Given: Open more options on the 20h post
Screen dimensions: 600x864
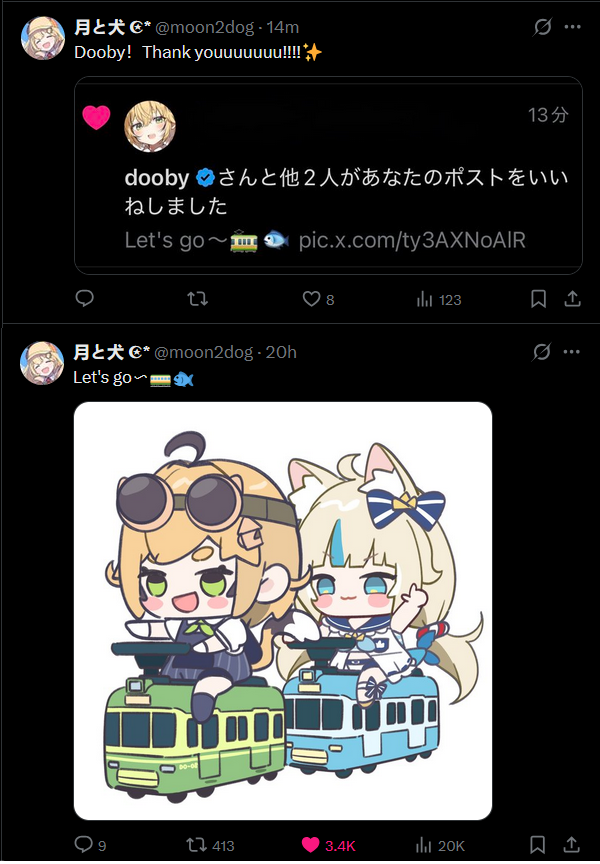Looking at the screenshot, I should [571, 352].
